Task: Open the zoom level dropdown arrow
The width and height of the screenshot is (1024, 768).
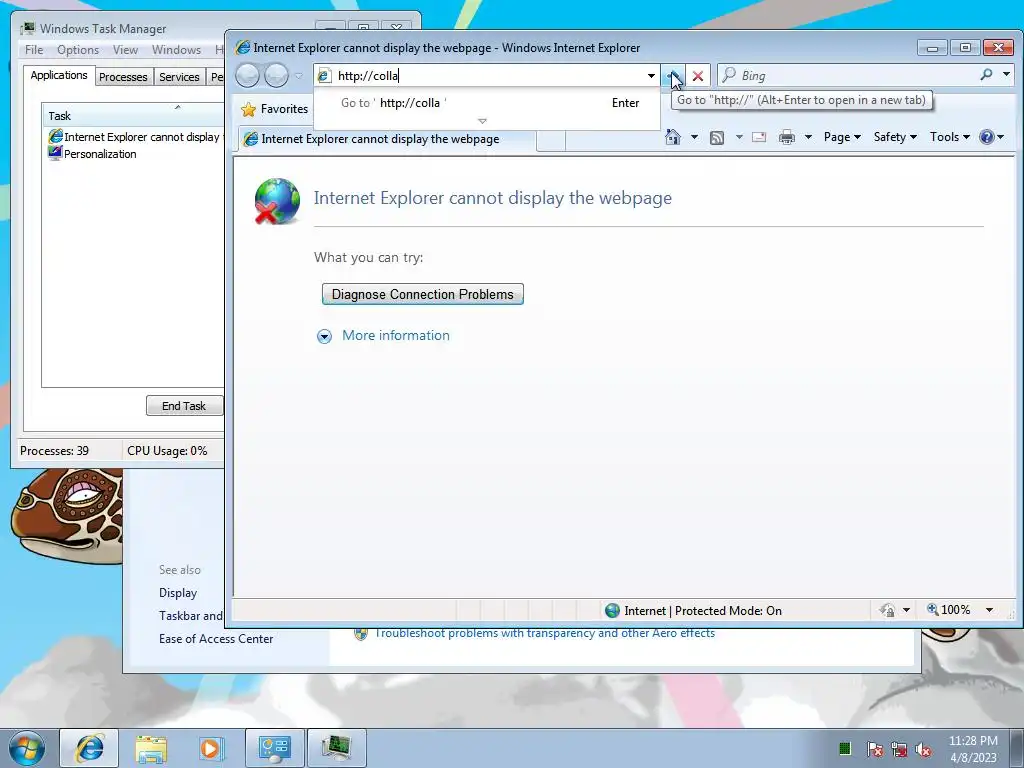Action: click(x=989, y=610)
